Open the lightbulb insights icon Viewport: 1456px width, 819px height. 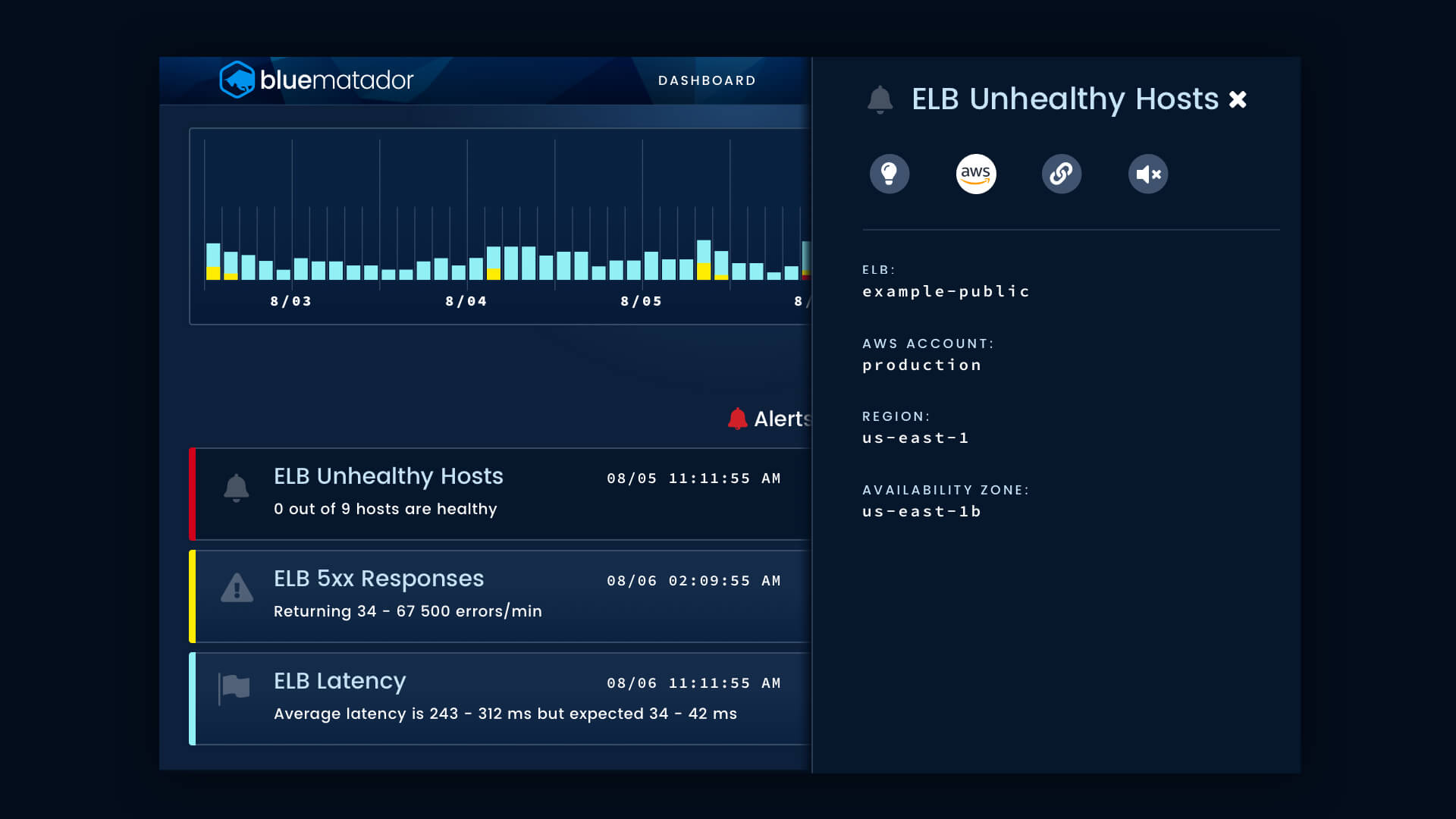(x=890, y=174)
